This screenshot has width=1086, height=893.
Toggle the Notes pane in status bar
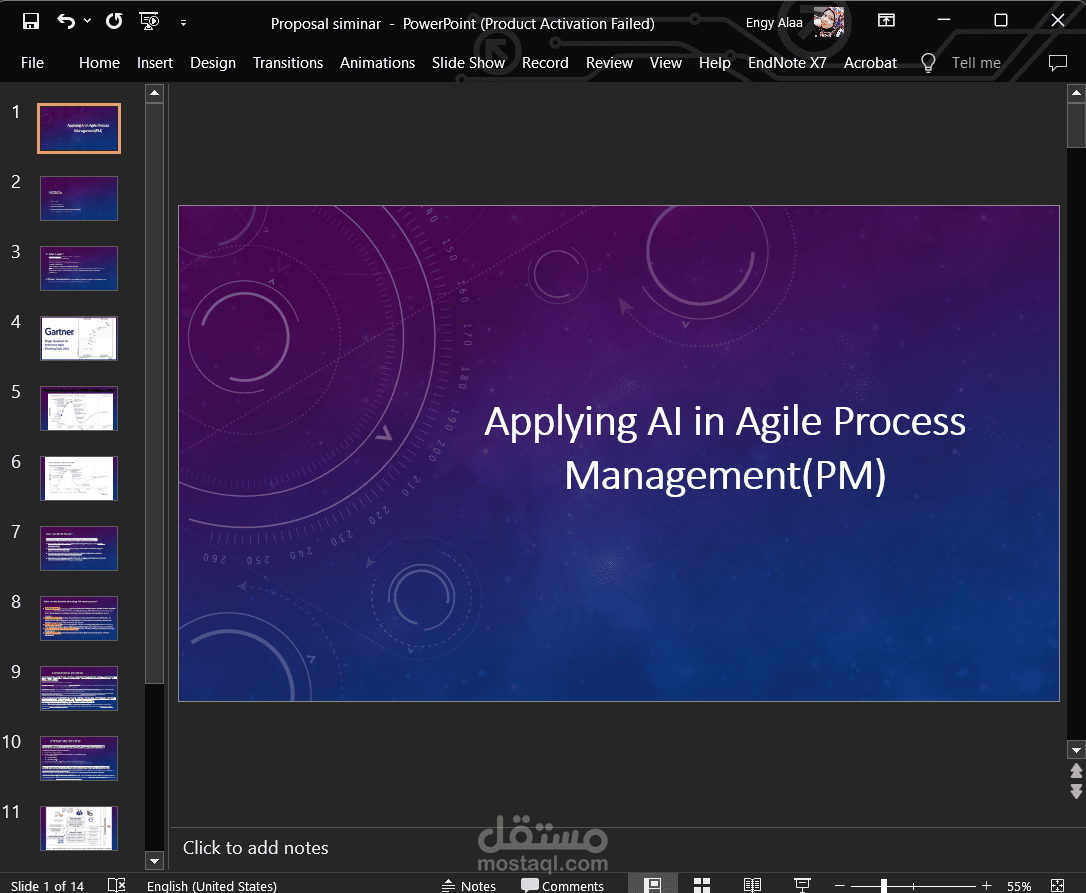pyautogui.click(x=469, y=885)
